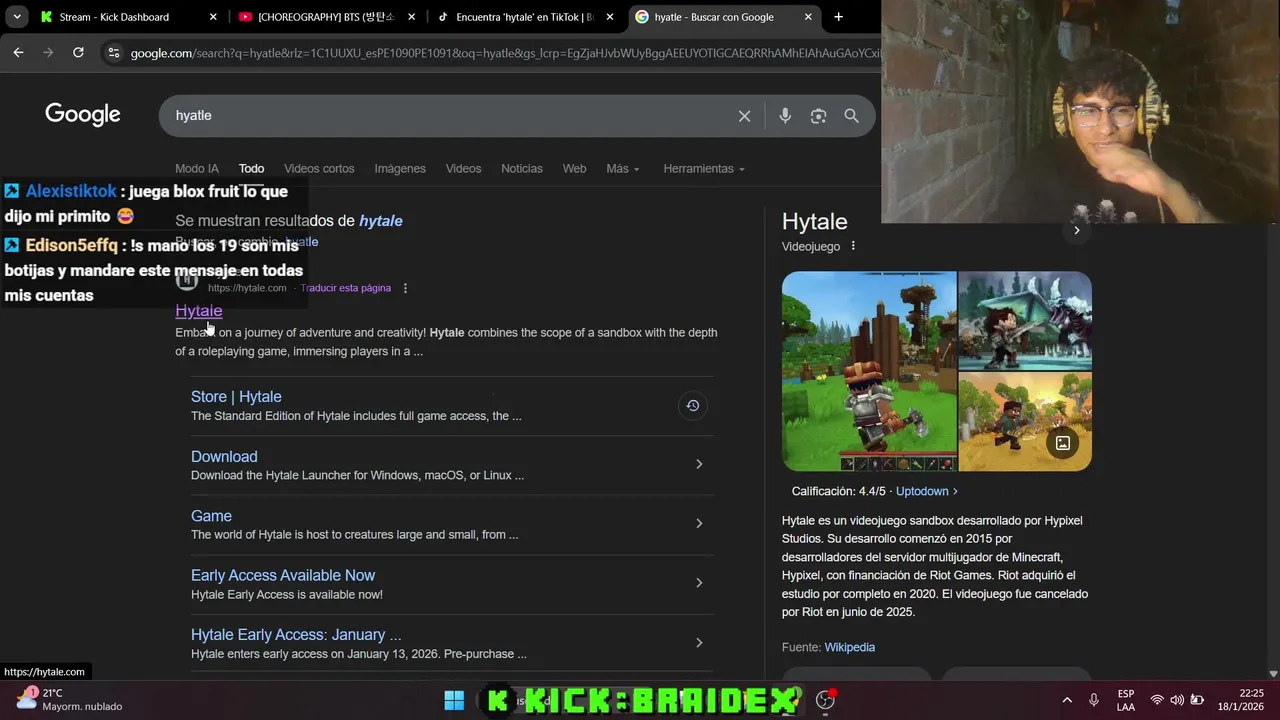
Task: Click the history icon on Store row
Action: click(x=692, y=405)
